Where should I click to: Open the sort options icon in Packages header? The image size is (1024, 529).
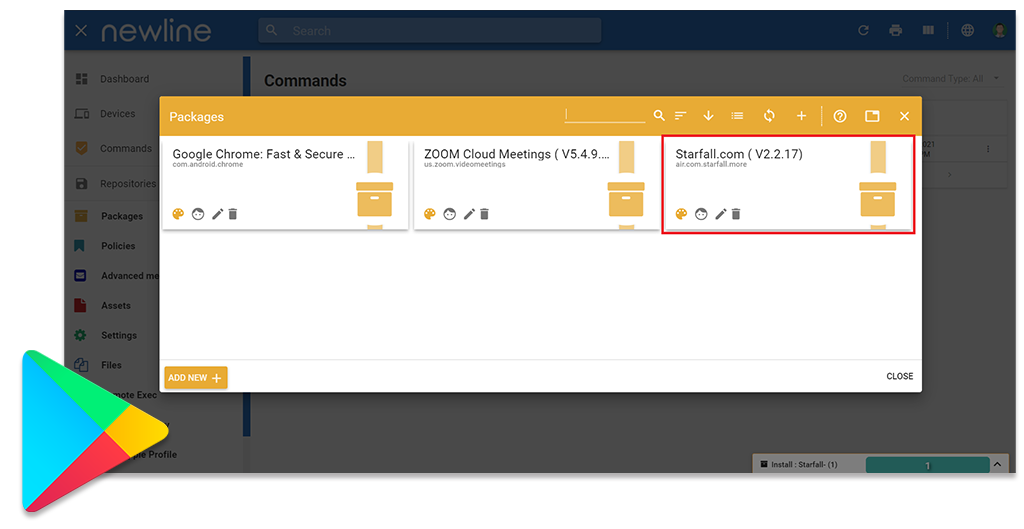pyautogui.click(x=680, y=116)
